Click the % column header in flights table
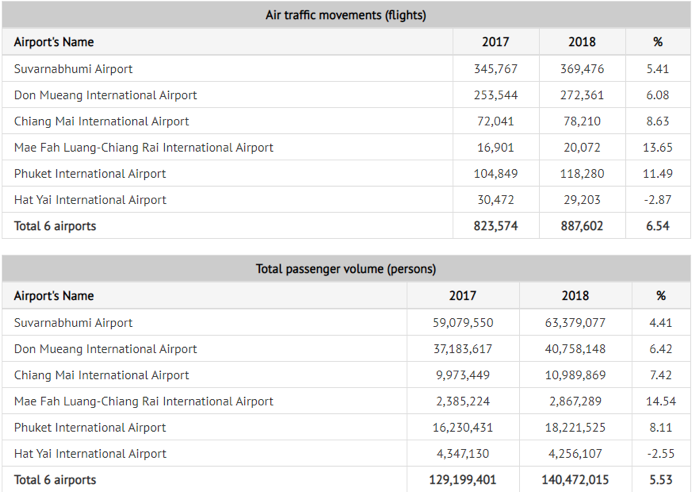This screenshot has width=692, height=492. tap(657, 43)
